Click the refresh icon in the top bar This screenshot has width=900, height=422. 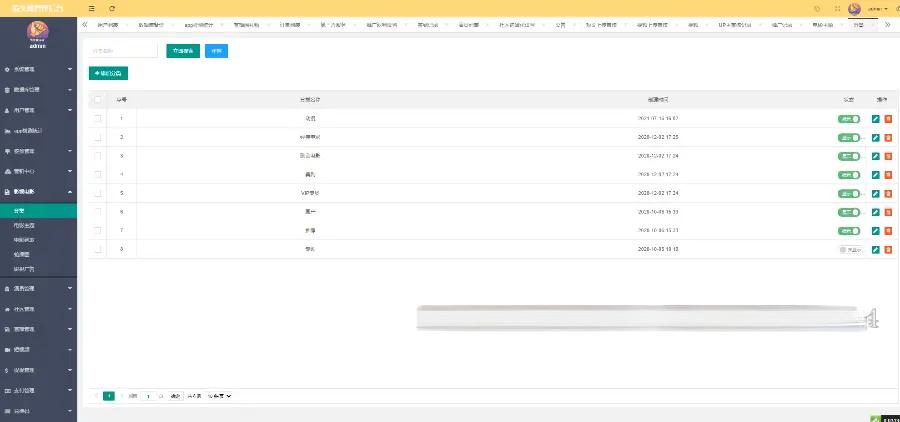coord(112,9)
